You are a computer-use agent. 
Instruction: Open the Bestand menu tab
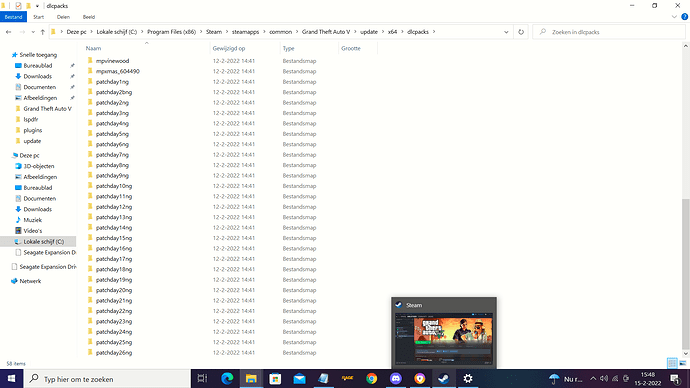coord(13,17)
